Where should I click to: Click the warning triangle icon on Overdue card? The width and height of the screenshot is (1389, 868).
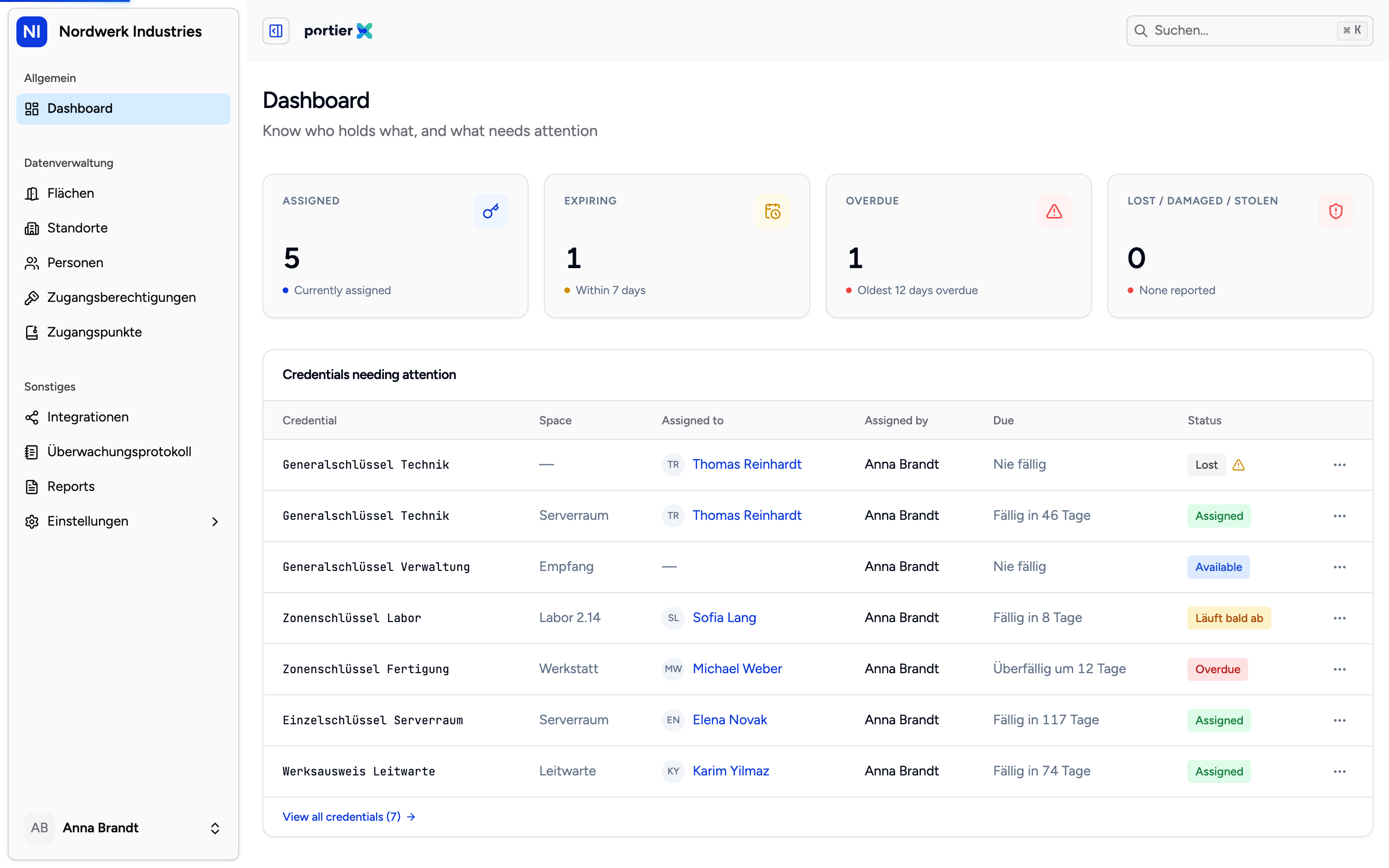click(x=1054, y=211)
